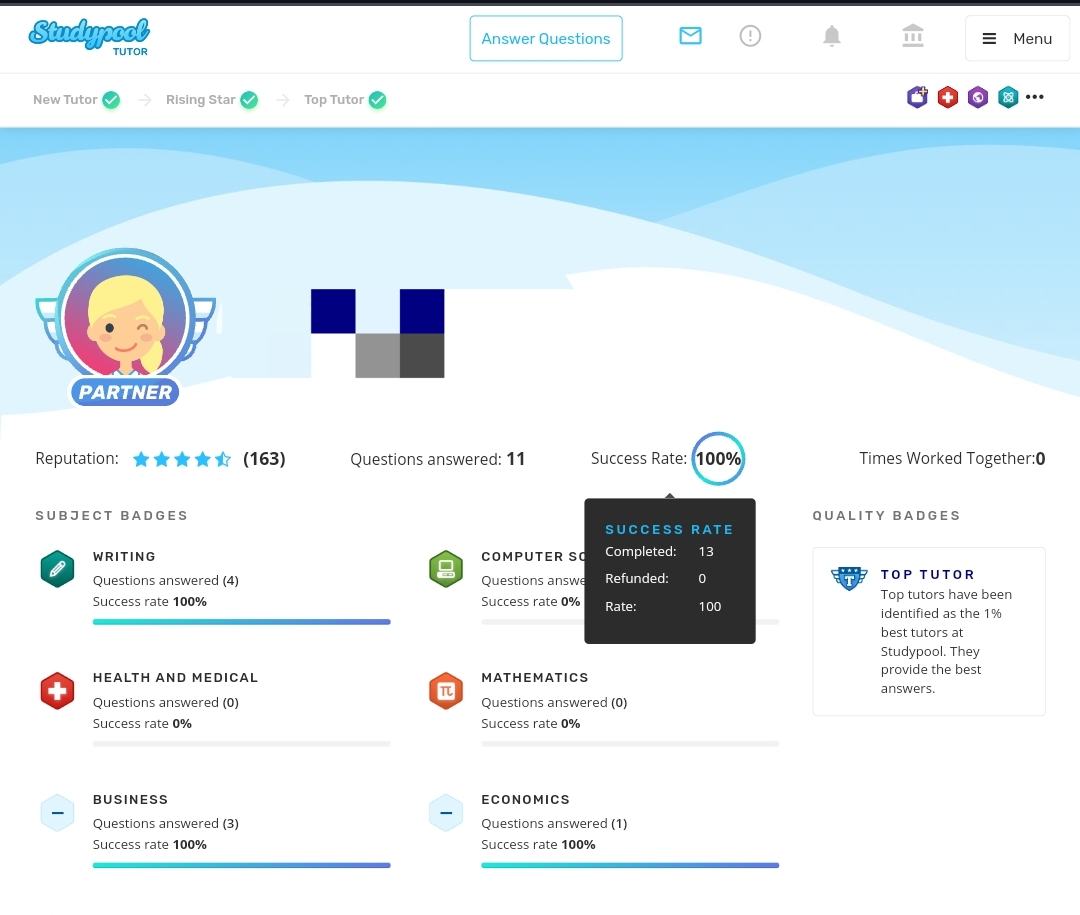Viewport: 1080px width, 915px height.
Task: Click the Rate: 100 tooltip row
Action: pos(663,606)
